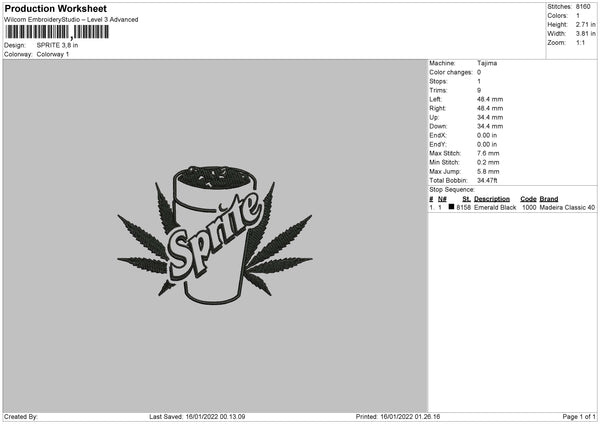This screenshot has height=424, width=600.
Task: Click the Height value 2.71 in
Action: (x=585, y=24)
